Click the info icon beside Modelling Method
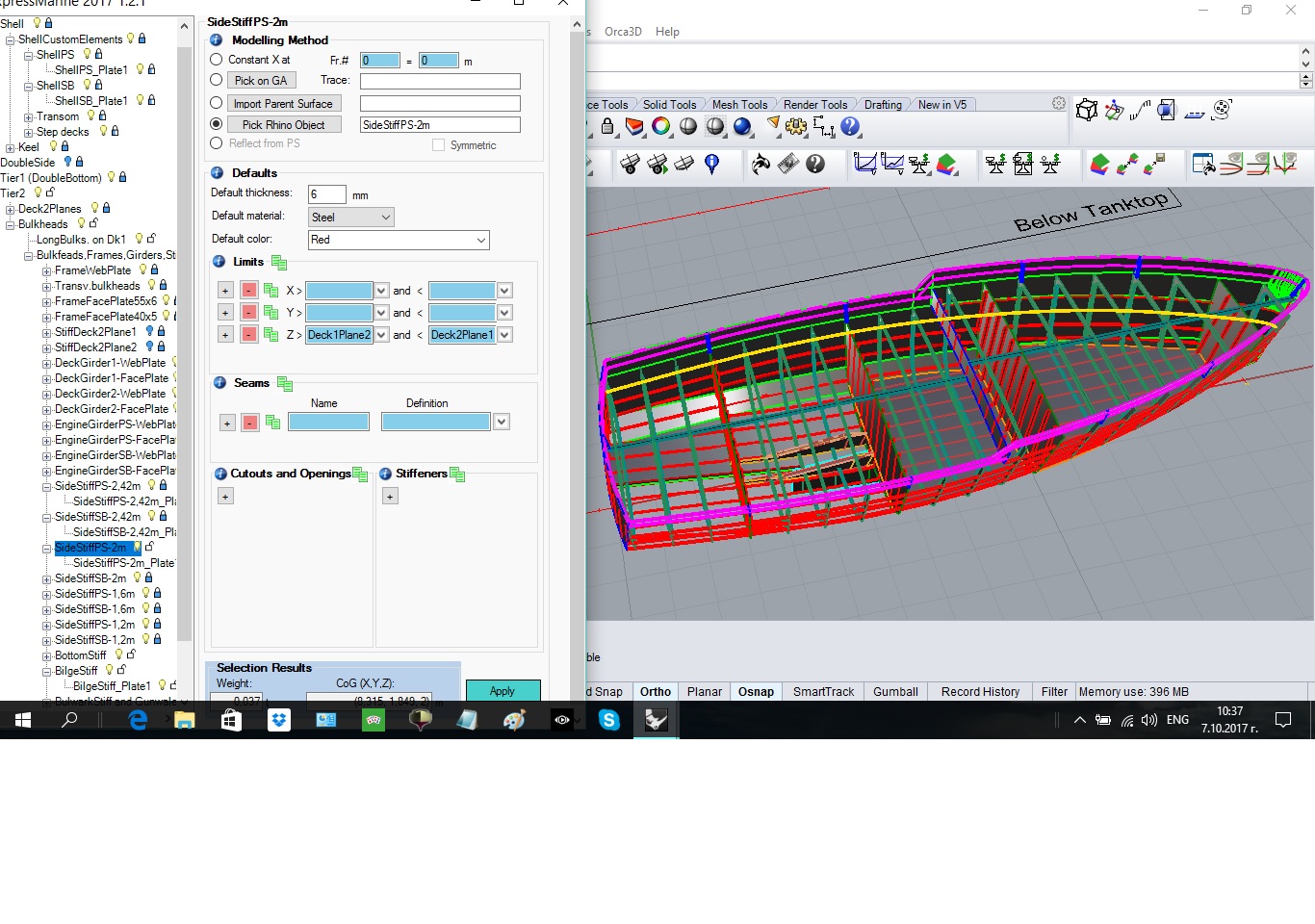Viewport: 1315px width, 924px height. 217,40
